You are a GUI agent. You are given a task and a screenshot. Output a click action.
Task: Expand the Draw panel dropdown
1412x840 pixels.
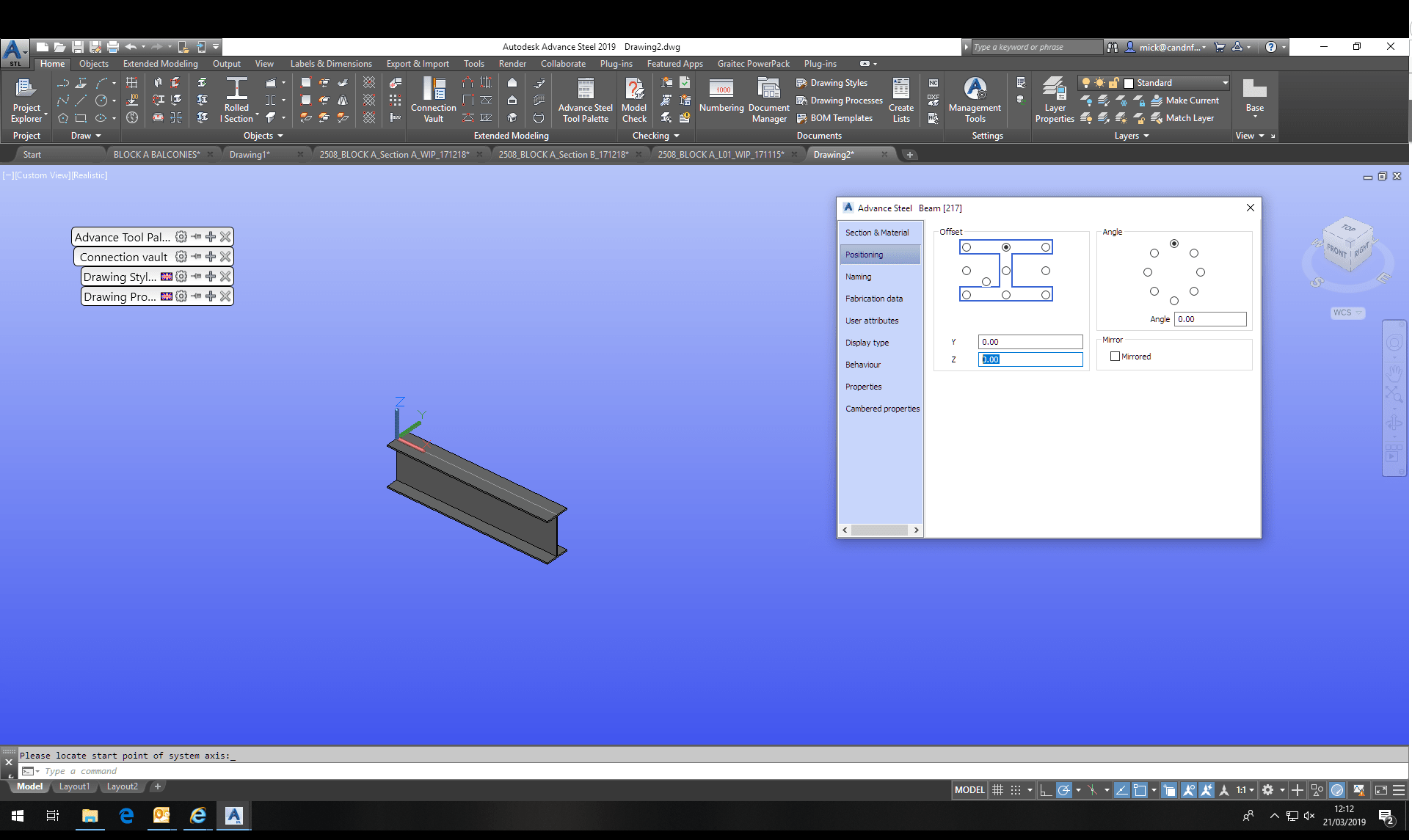click(97, 135)
